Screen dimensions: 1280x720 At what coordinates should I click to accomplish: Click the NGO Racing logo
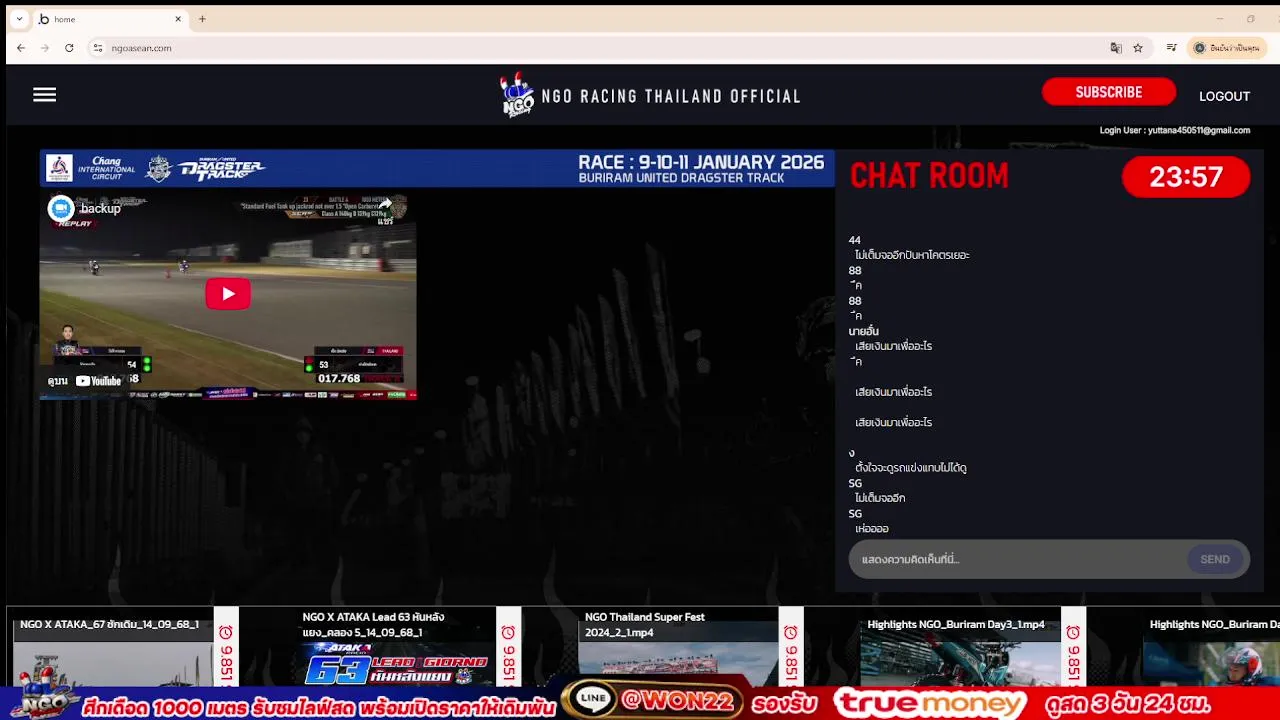[x=518, y=95]
